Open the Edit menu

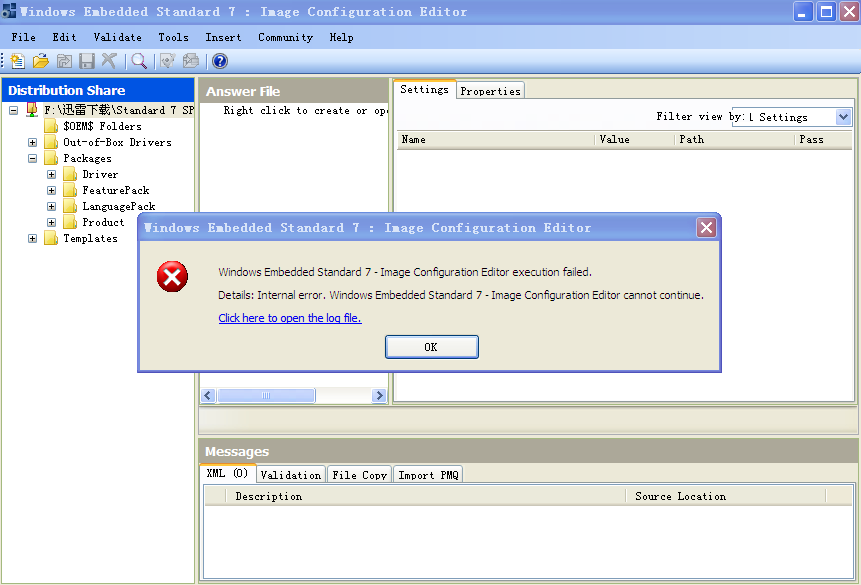64,37
